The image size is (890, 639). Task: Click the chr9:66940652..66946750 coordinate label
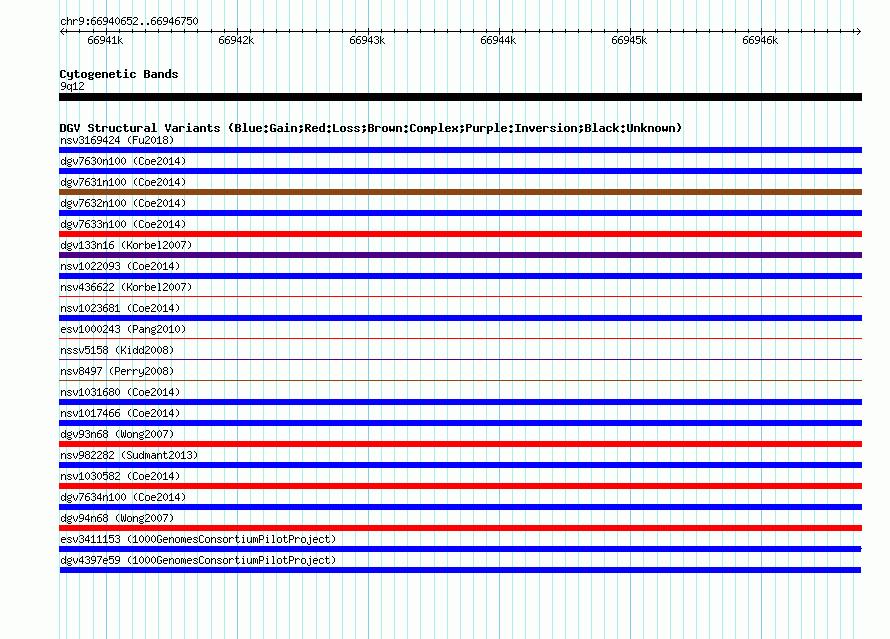pyautogui.click(x=129, y=22)
